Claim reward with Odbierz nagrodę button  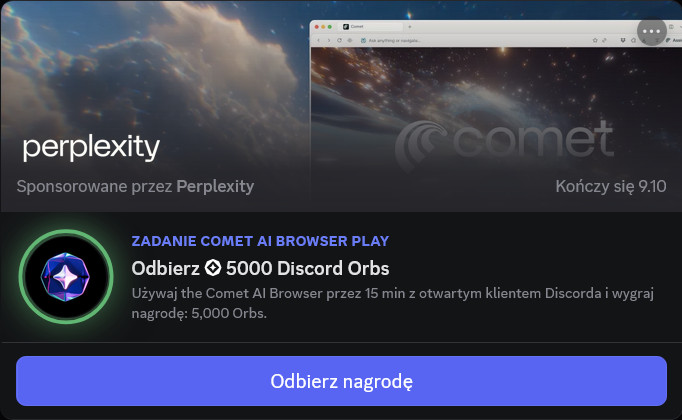pyautogui.click(x=341, y=381)
